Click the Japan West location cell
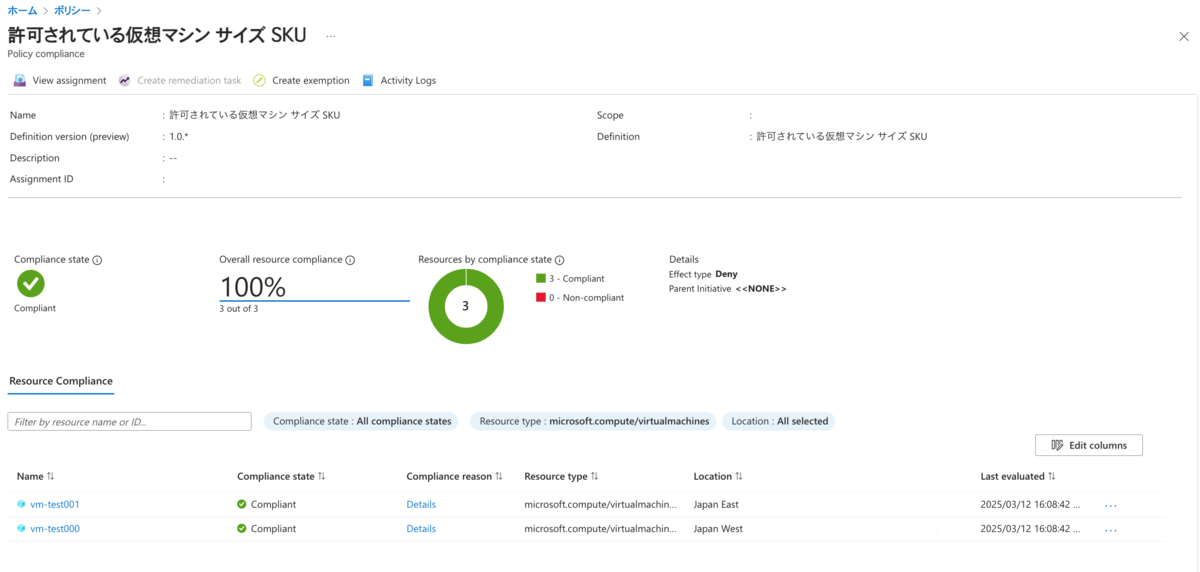Screen dimensions: 1200x572 (718, 529)
